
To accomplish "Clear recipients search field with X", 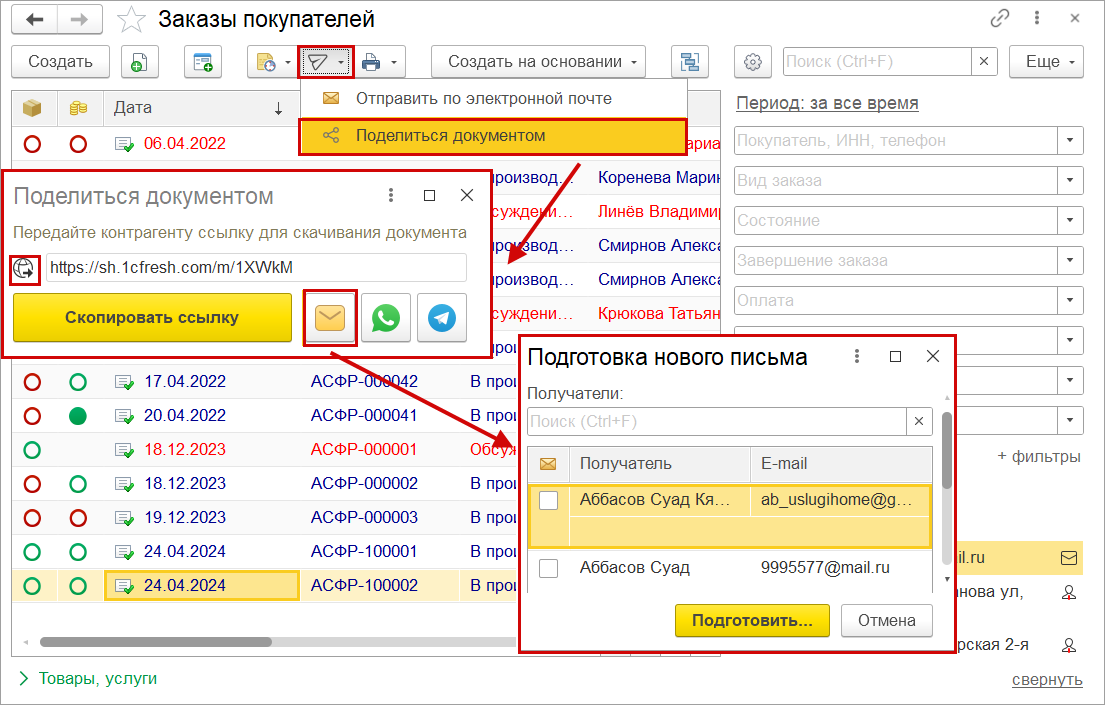I will point(919,422).
